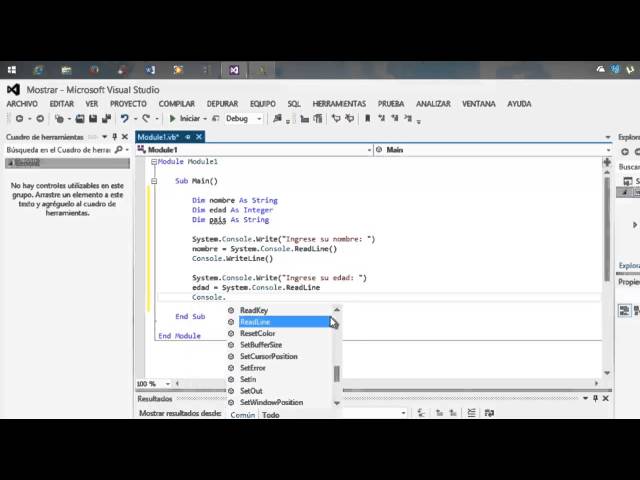Click the Open File toolbar icon
Image resolution: width=640 pixels, height=480 pixels.
pyautogui.click(x=80, y=118)
